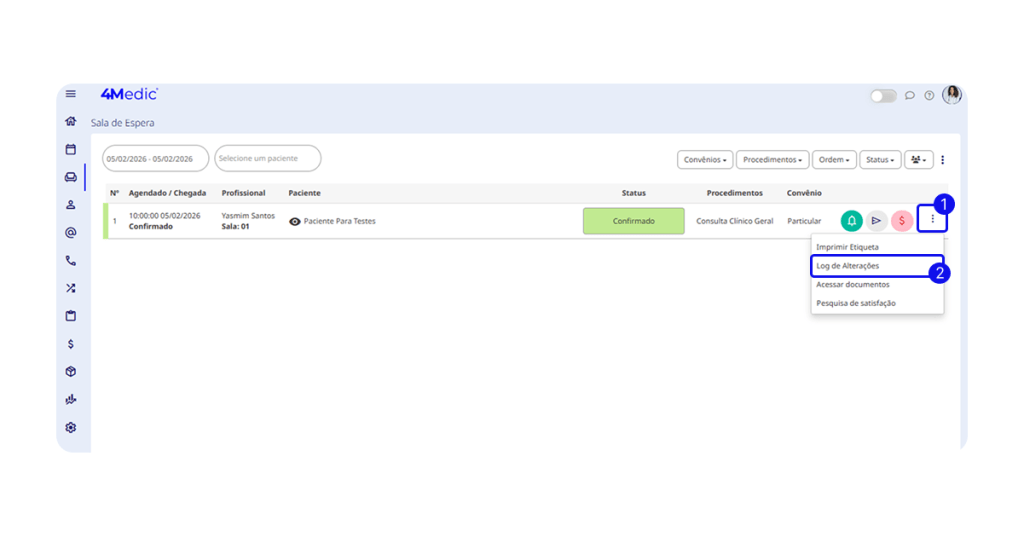Click the green Confirmado status button
The width and height of the screenshot is (1024, 537).
tap(633, 221)
